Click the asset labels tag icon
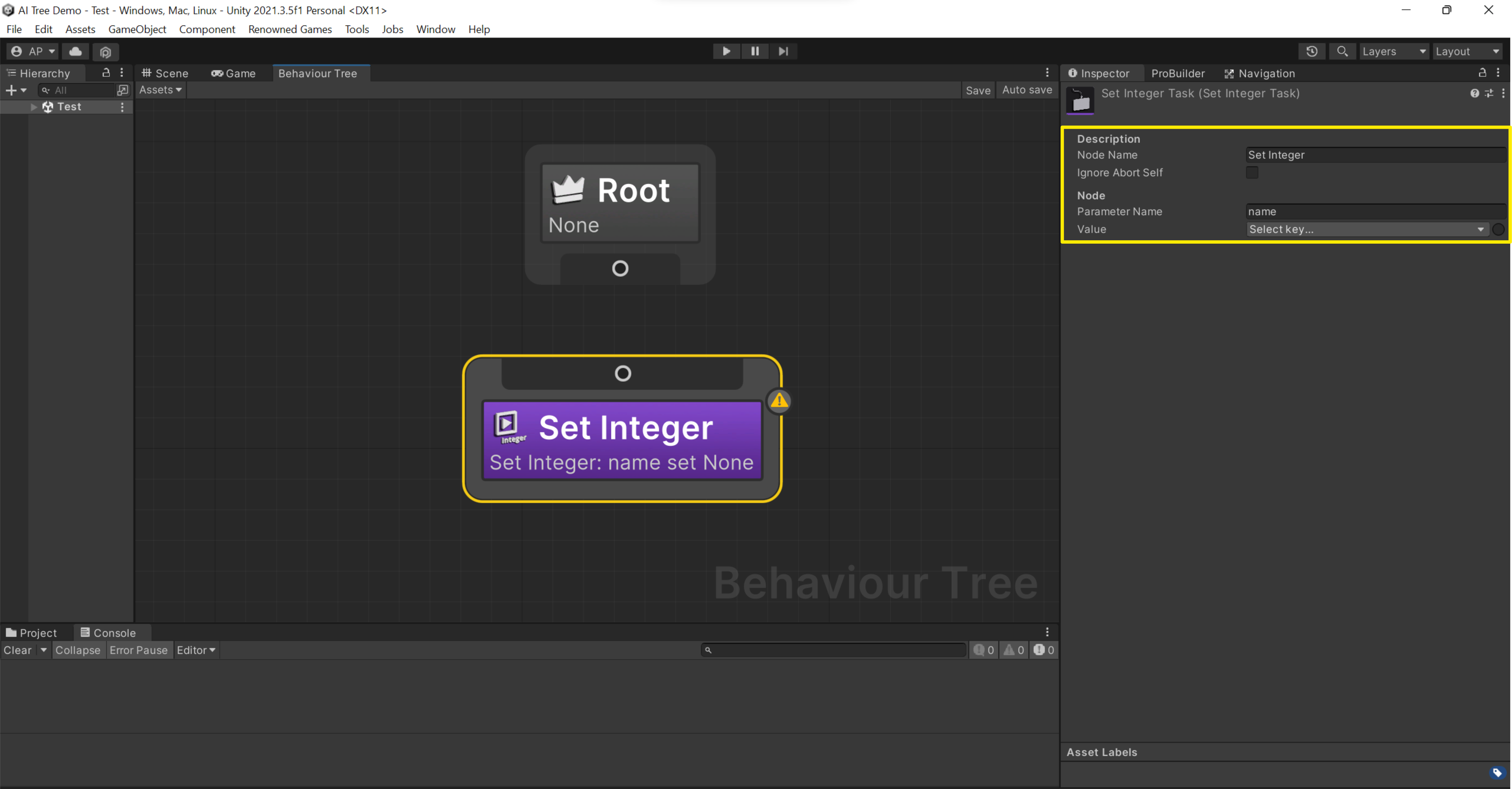1512x789 pixels. 1497,773
